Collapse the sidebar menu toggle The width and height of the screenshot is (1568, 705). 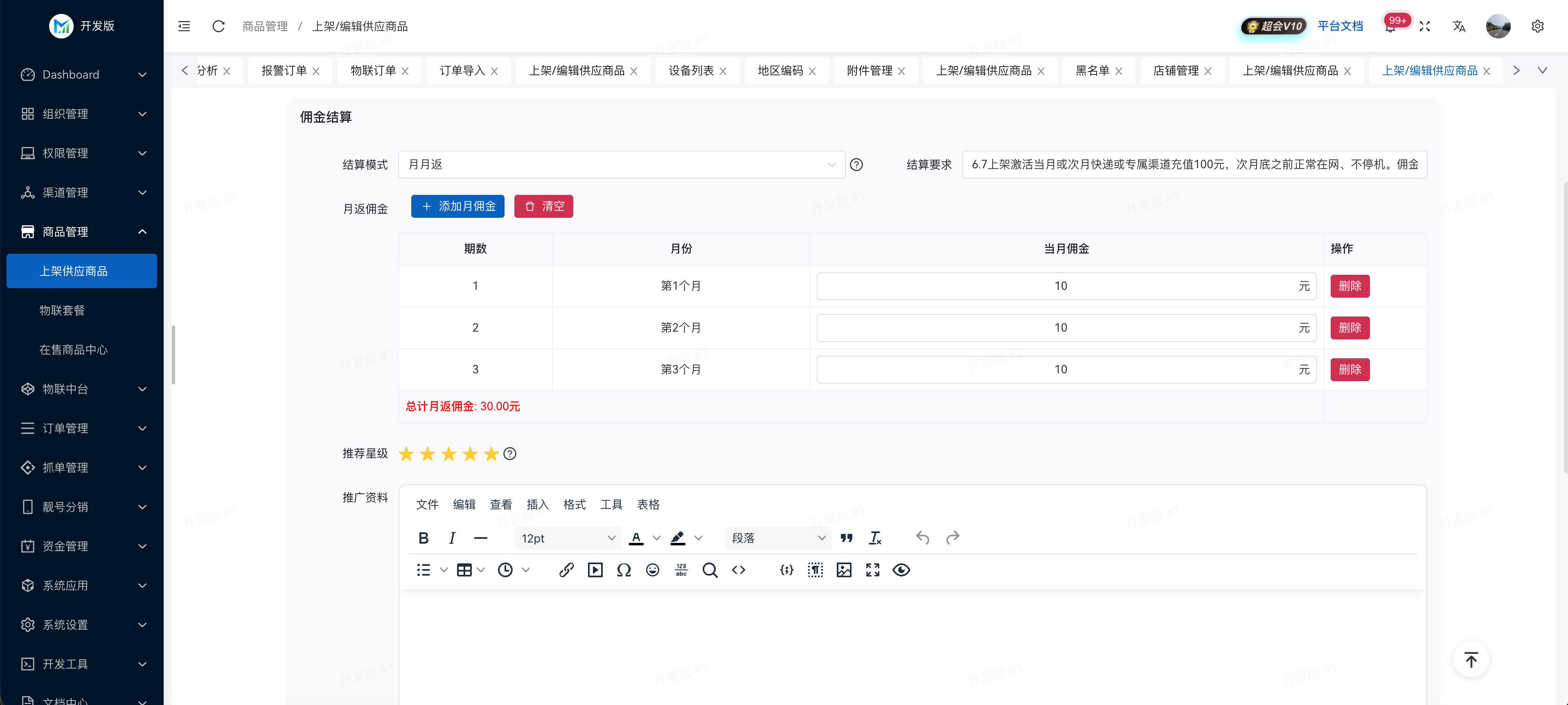tap(184, 26)
